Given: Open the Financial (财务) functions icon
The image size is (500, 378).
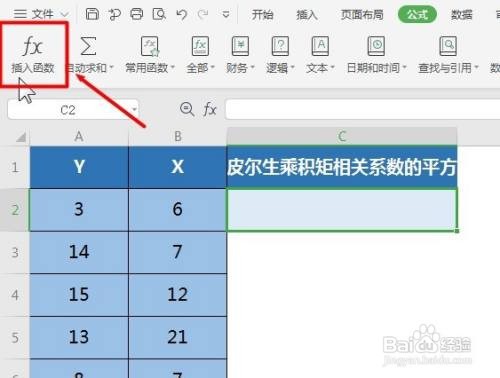Looking at the screenshot, I should tap(240, 46).
